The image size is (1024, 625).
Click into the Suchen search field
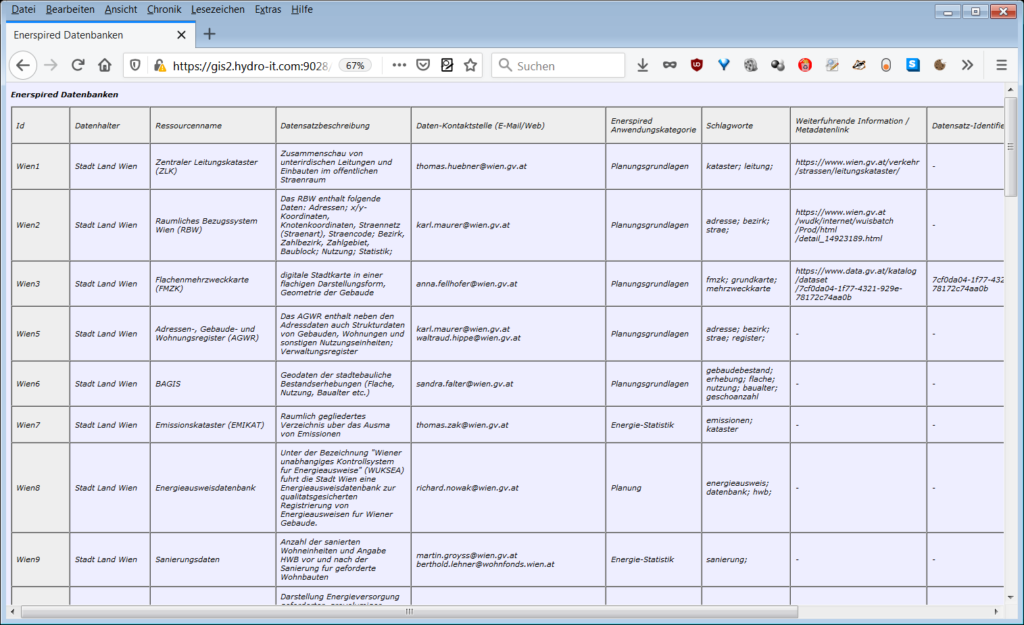pyautogui.click(x=558, y=65)
